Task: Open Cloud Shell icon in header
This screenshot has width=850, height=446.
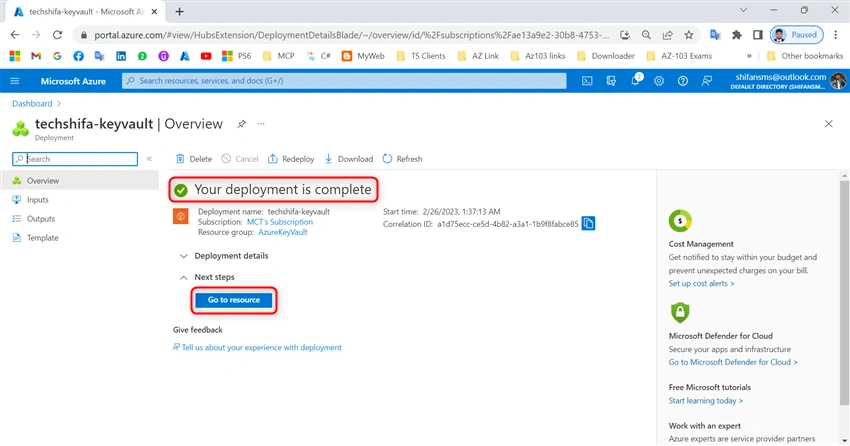Action: point(587,81)
